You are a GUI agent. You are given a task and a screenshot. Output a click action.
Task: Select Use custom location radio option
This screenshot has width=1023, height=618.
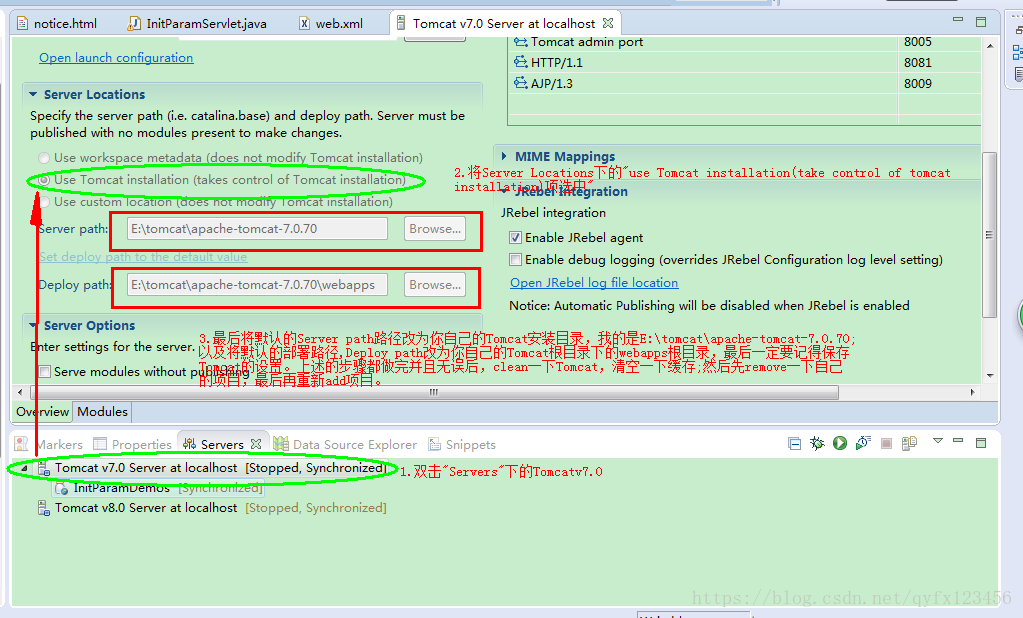(44, 202)
